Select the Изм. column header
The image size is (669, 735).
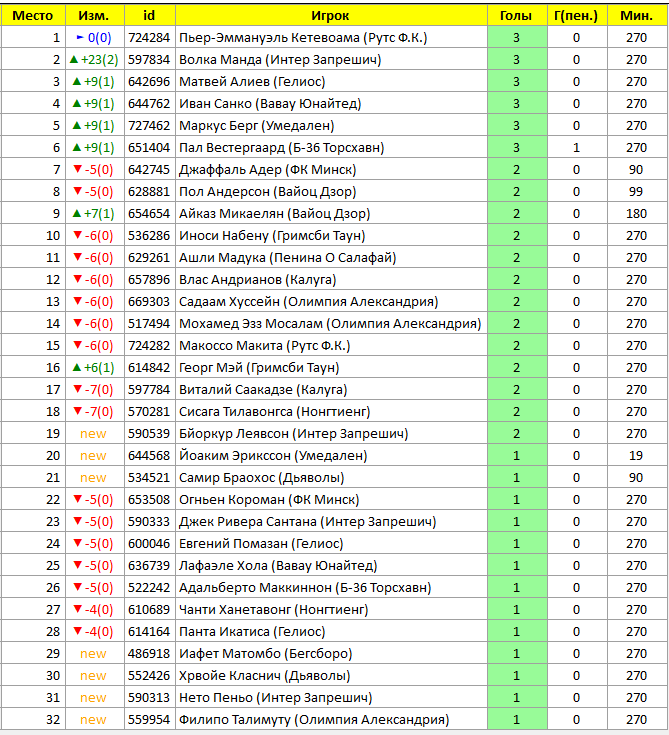[95, 15]
